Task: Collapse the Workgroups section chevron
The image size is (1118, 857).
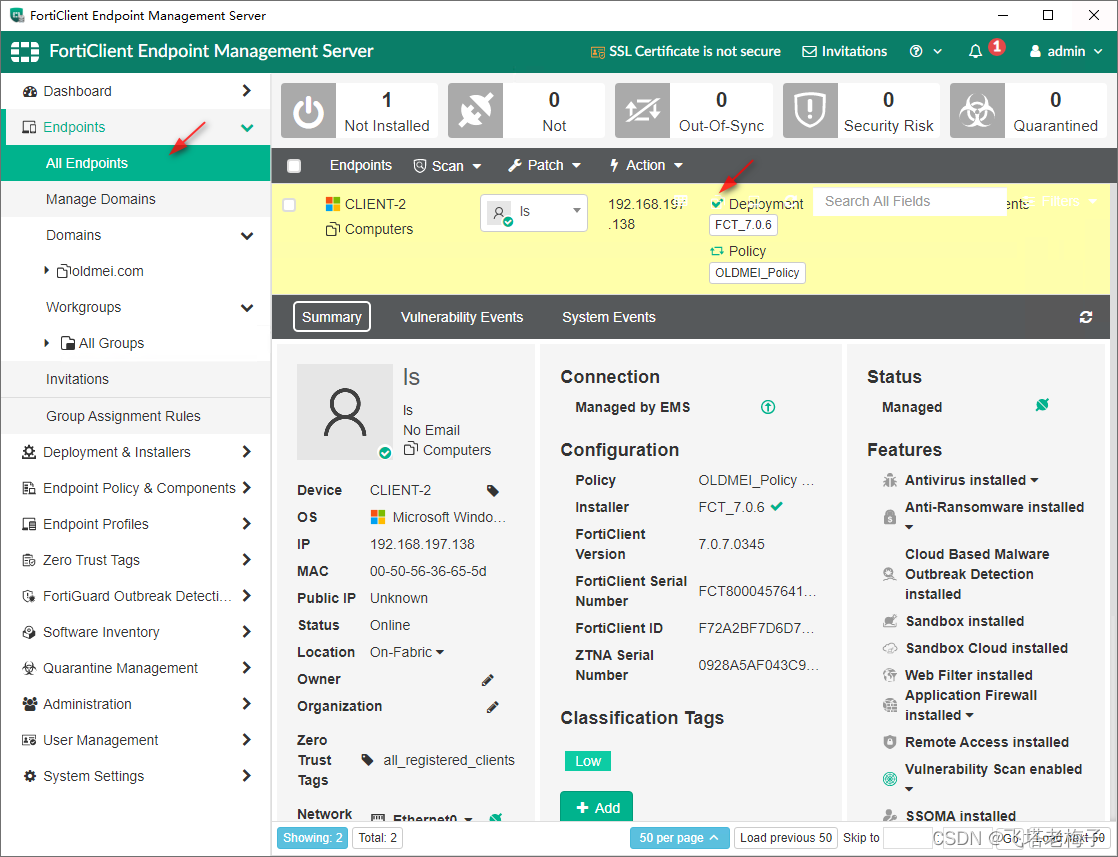Action: [247, 307]
